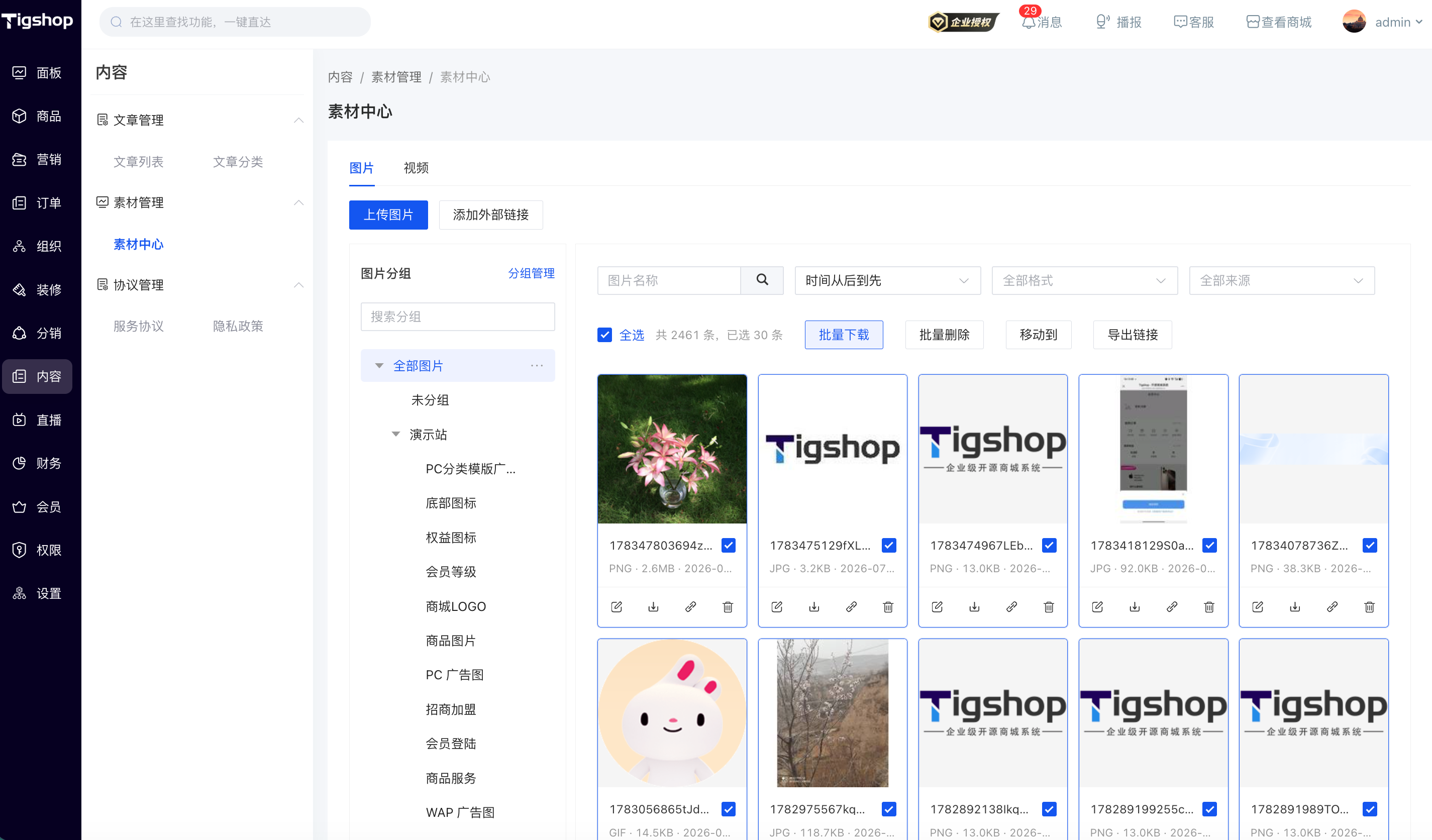Go to 营销 in the sidebar

click(38, 159)
